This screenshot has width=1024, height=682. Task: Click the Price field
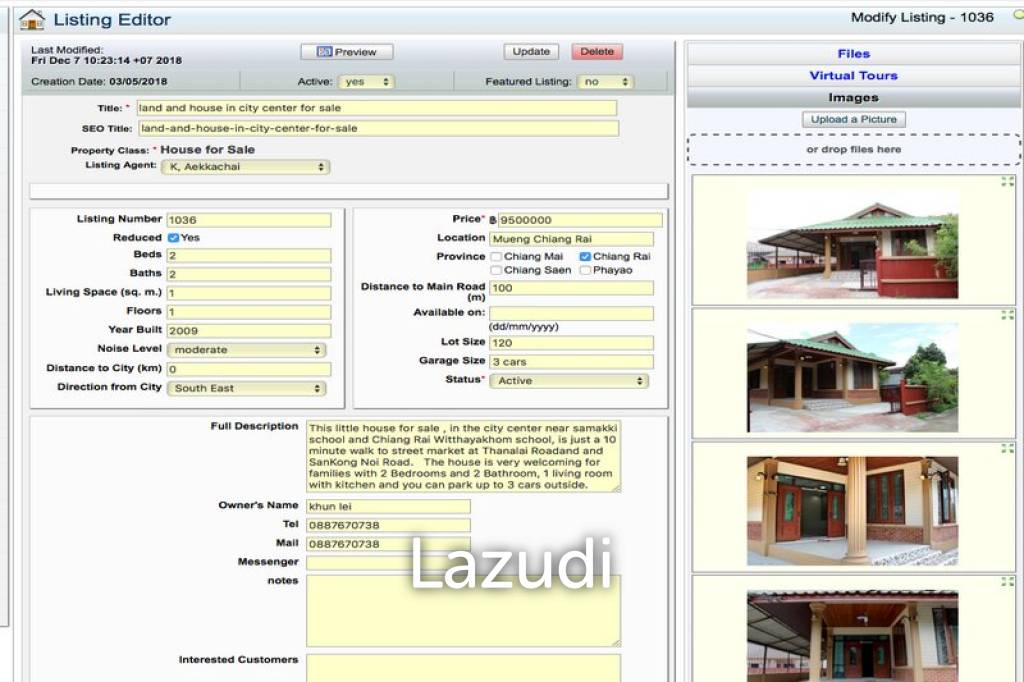580,220
